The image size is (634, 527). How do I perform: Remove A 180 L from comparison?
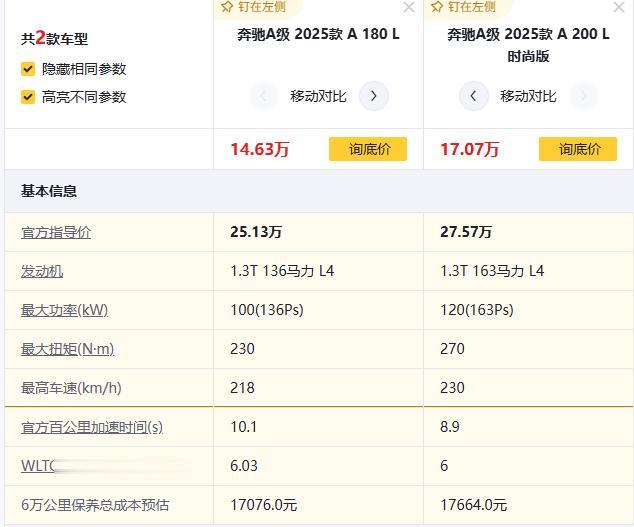tap(409, 8)
